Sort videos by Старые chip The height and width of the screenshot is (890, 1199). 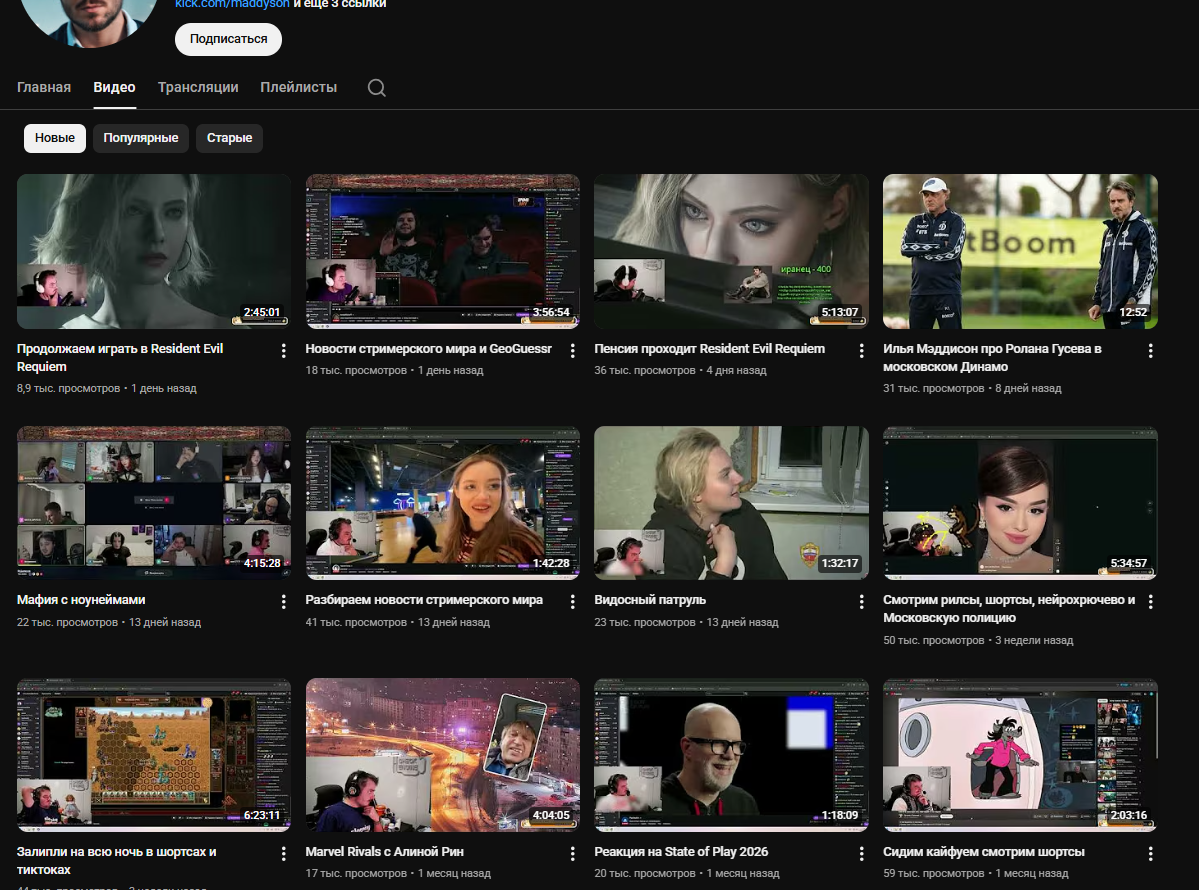tap(229, 138)
